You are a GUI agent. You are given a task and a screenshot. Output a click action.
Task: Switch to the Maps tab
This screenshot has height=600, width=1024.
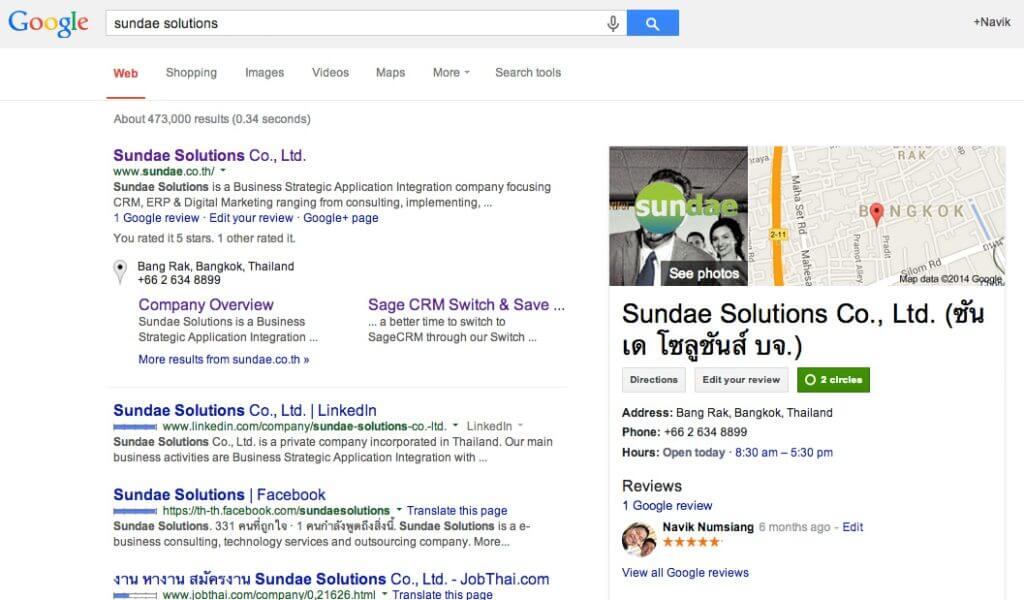coord(390,73)
